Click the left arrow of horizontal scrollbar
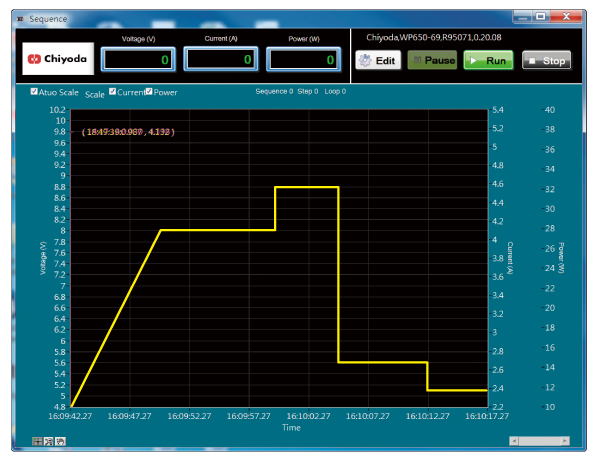 pos(513,440)
